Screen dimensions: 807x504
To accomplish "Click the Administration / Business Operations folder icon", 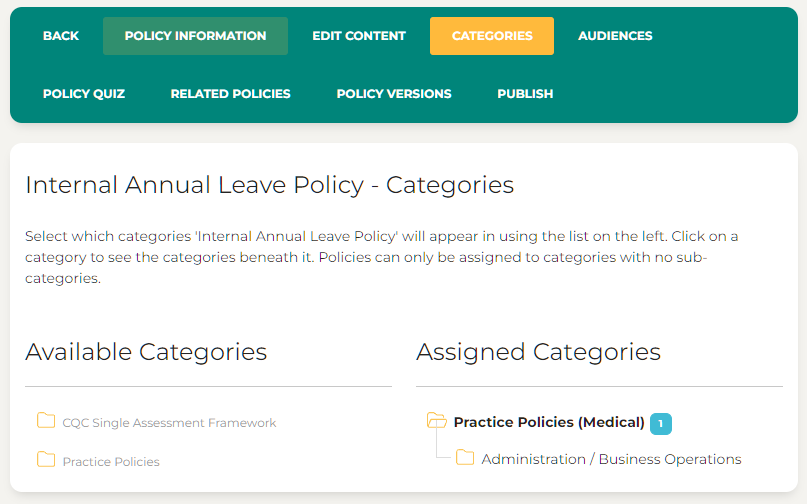I will (x=465, y=458).
